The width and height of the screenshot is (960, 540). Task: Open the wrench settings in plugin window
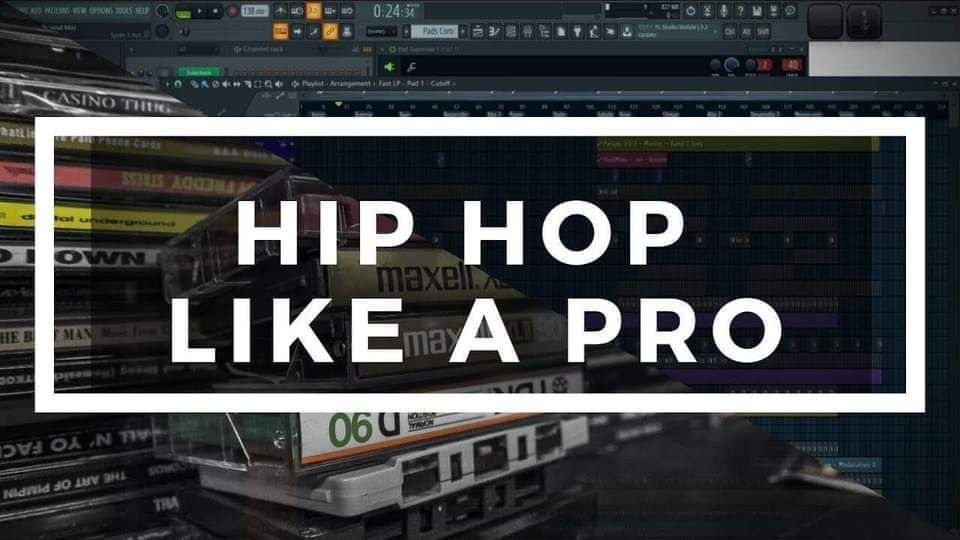click(x=411, y=67)
